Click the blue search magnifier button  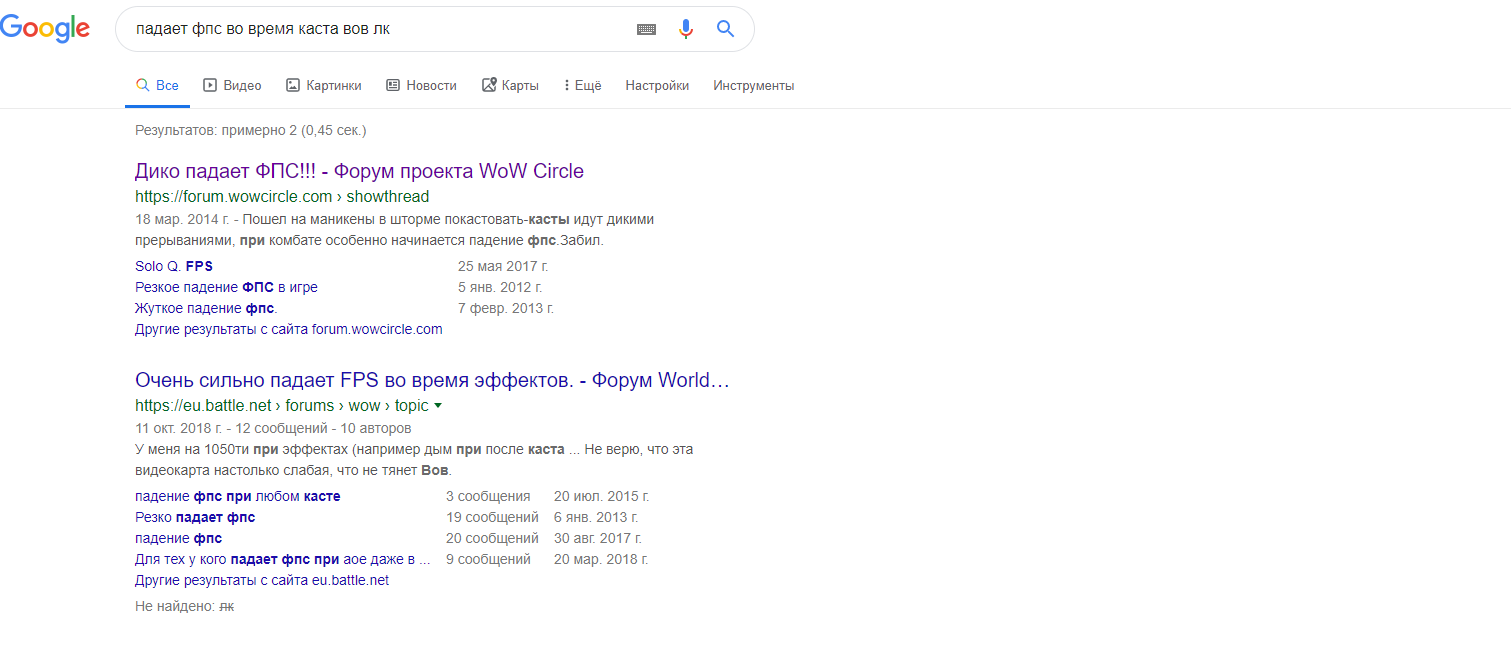[726, 29]
